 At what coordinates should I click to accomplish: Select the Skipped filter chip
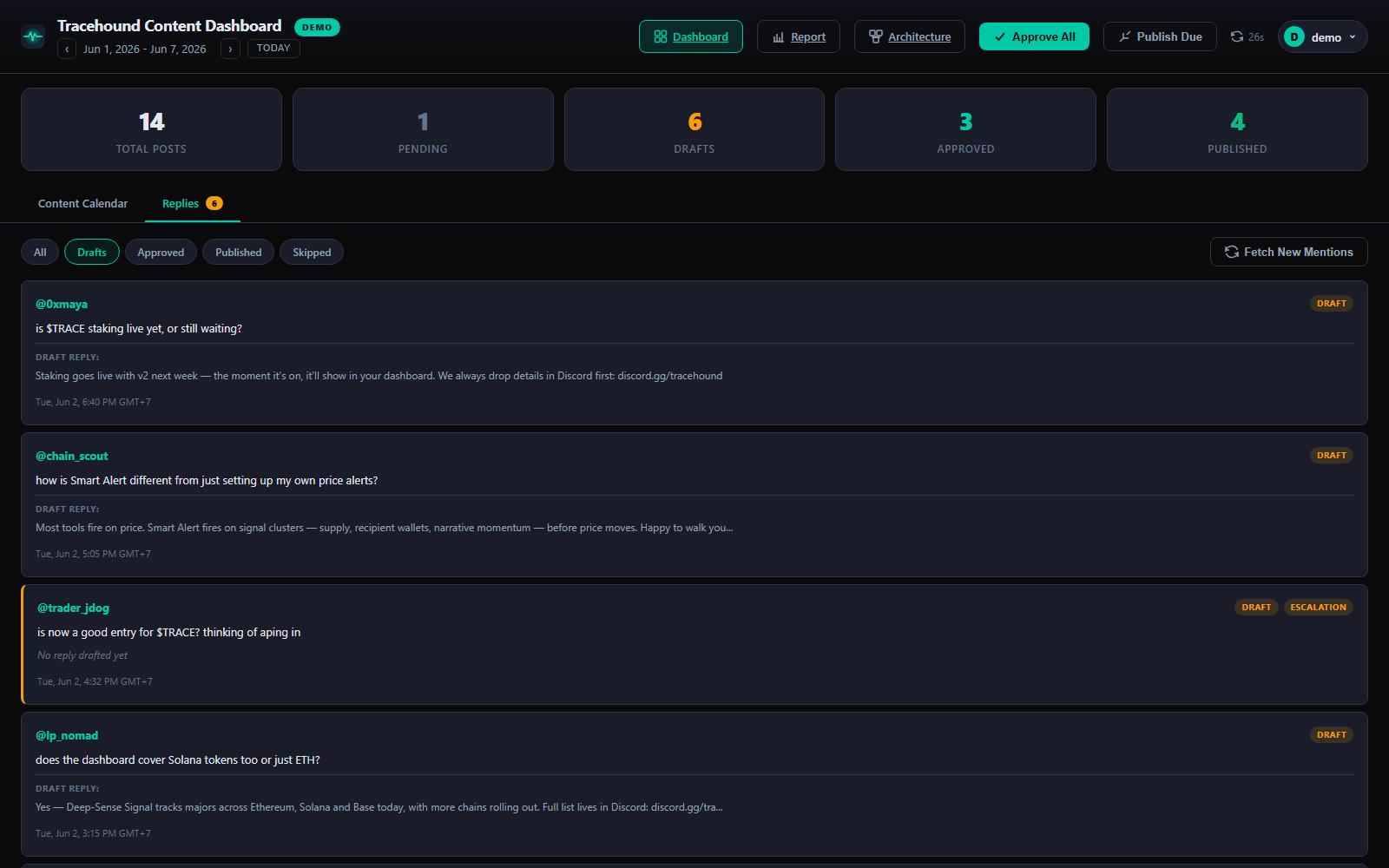[312, 252]
